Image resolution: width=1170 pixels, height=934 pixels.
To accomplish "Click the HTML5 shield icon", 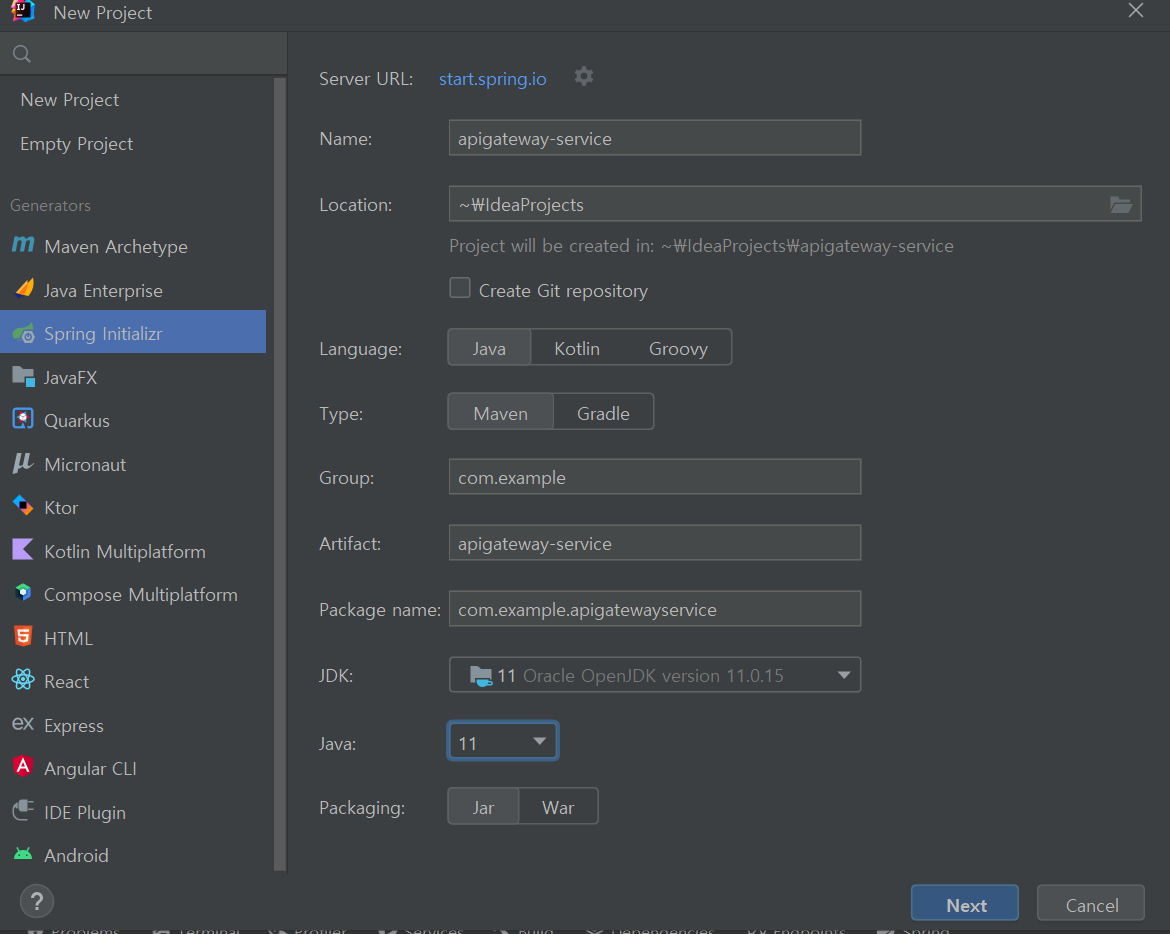I will 23,636.
